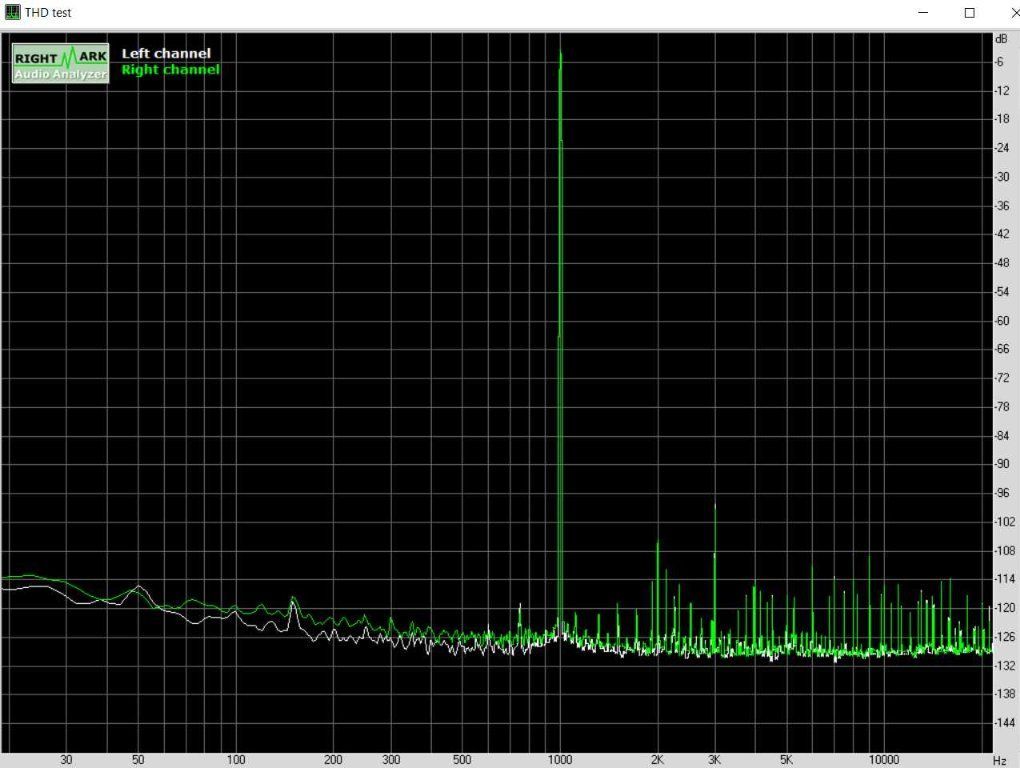Click the THD test window title

click(48, 12)
